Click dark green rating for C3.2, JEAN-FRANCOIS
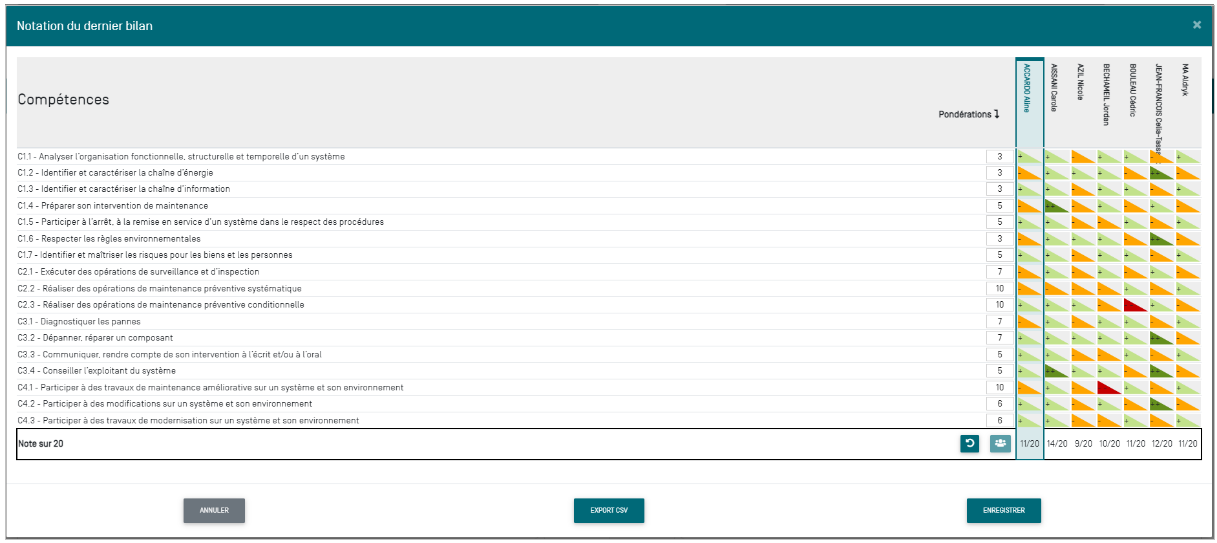1217x543 pixels. (1160, 338)
